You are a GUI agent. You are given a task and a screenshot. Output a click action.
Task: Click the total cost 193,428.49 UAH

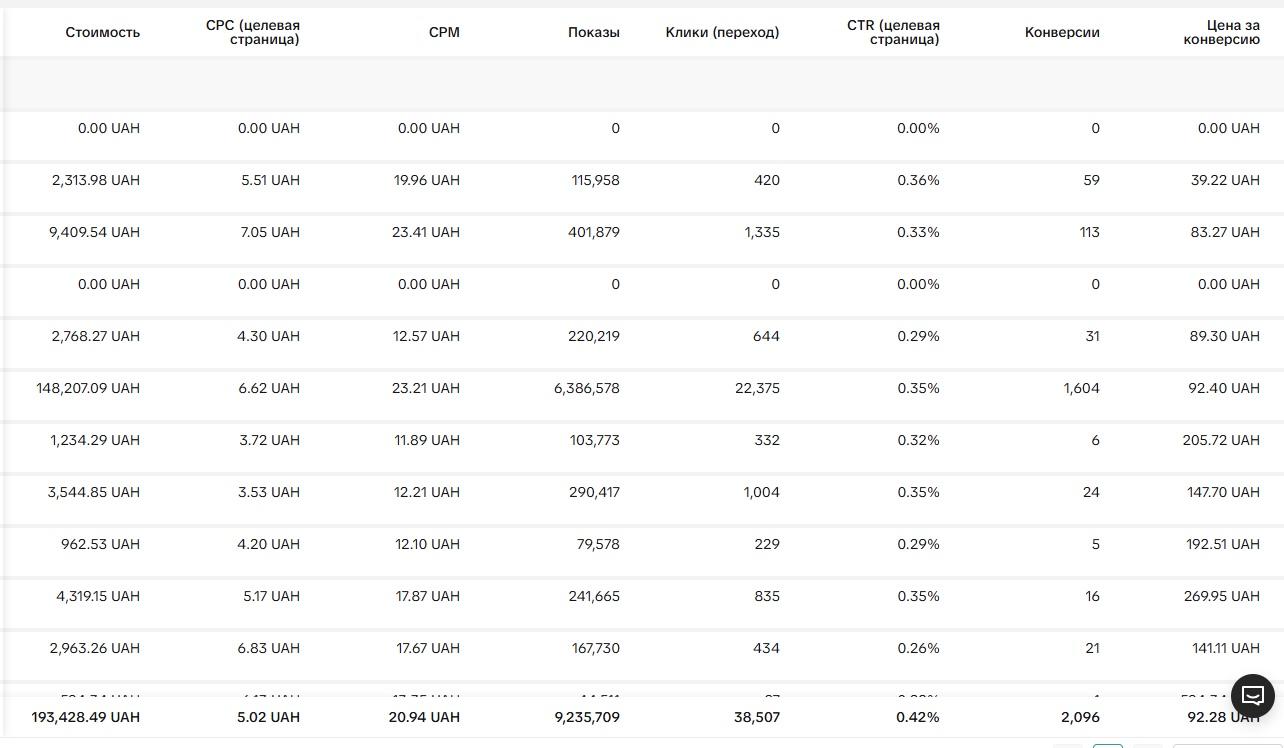coord(86,717)
